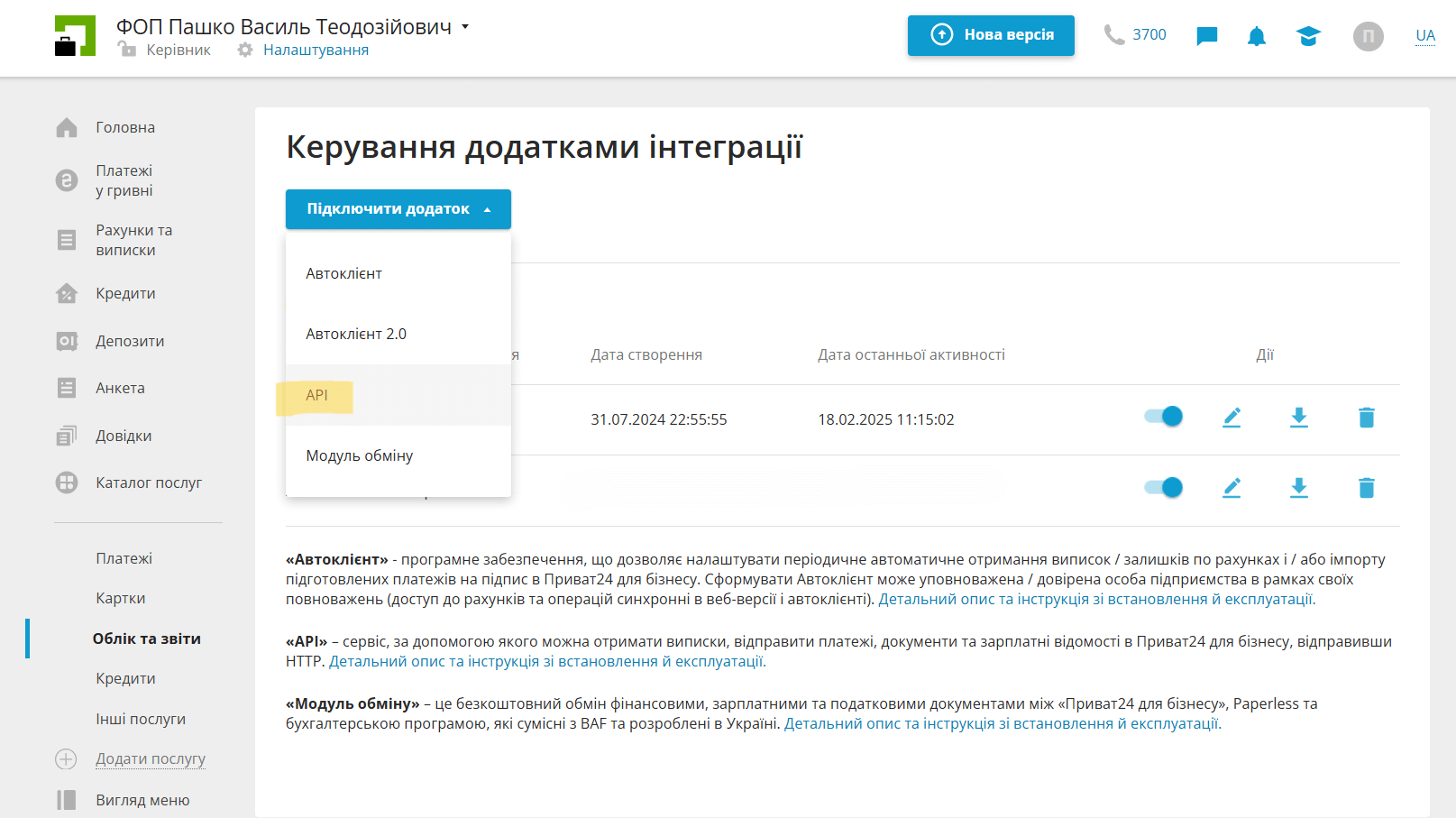
Task: Select Автоклієнт 2.0 from the menu
Action: coord(398,334)
